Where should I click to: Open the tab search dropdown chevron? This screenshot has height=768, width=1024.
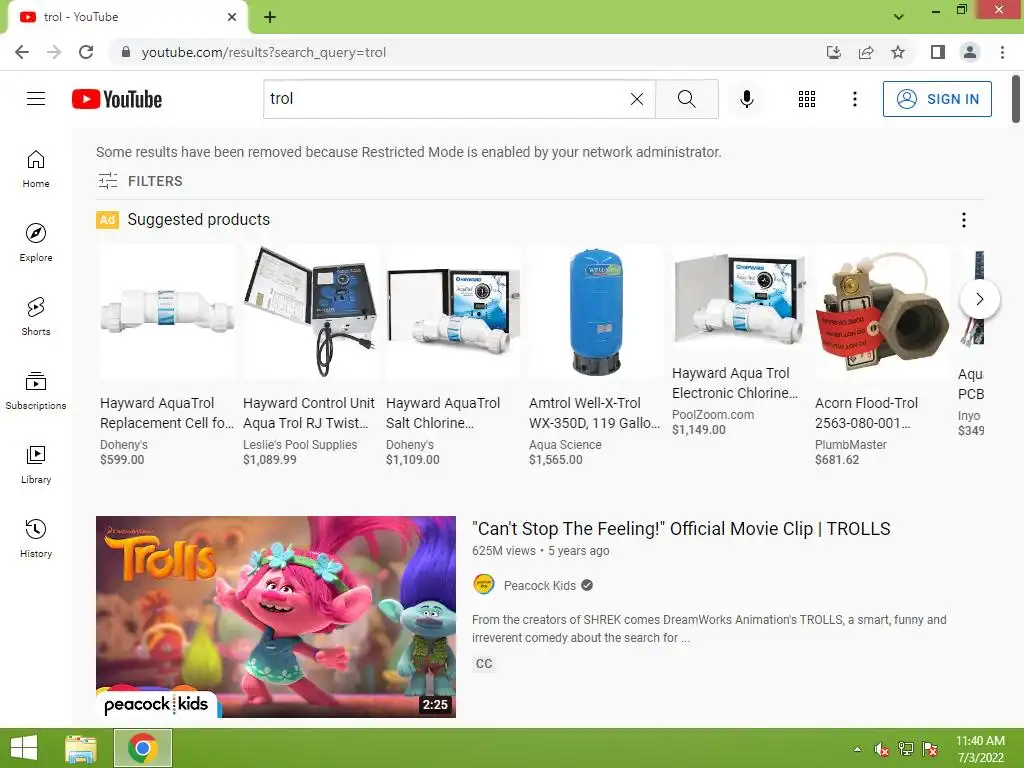pyautogui.click(x=899, y=16)
